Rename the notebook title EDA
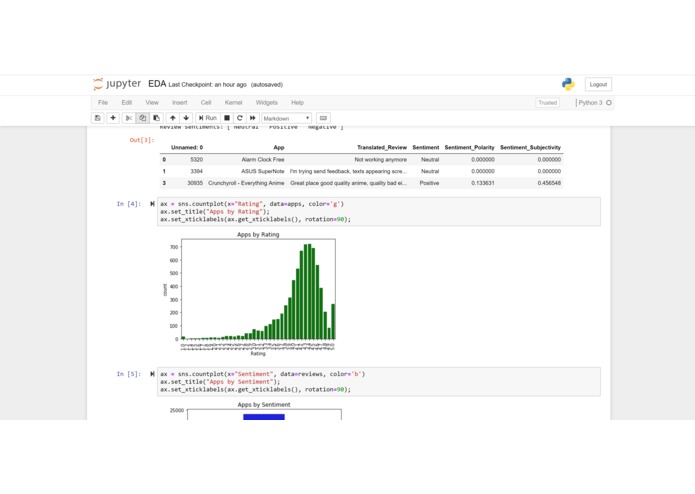 point(157,84)
